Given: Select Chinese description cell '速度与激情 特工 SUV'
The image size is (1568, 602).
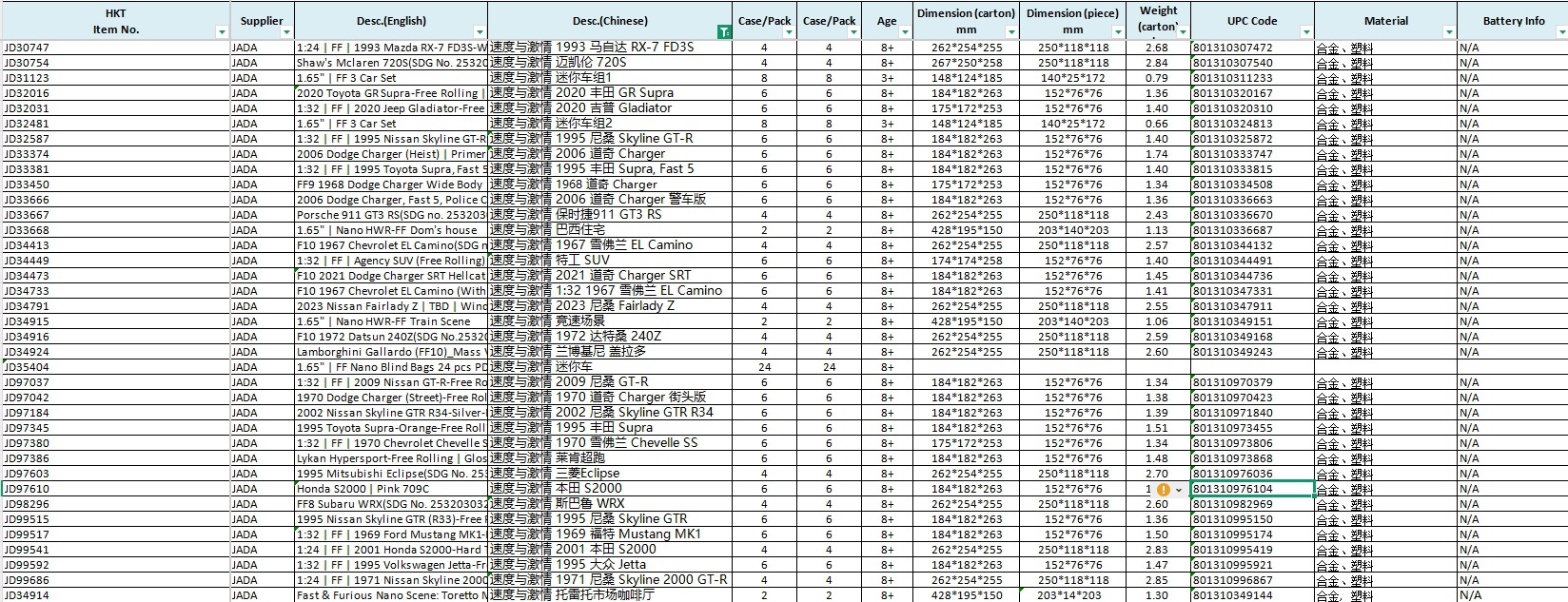Looking at the screenshot, I should [x=611, y=261].
